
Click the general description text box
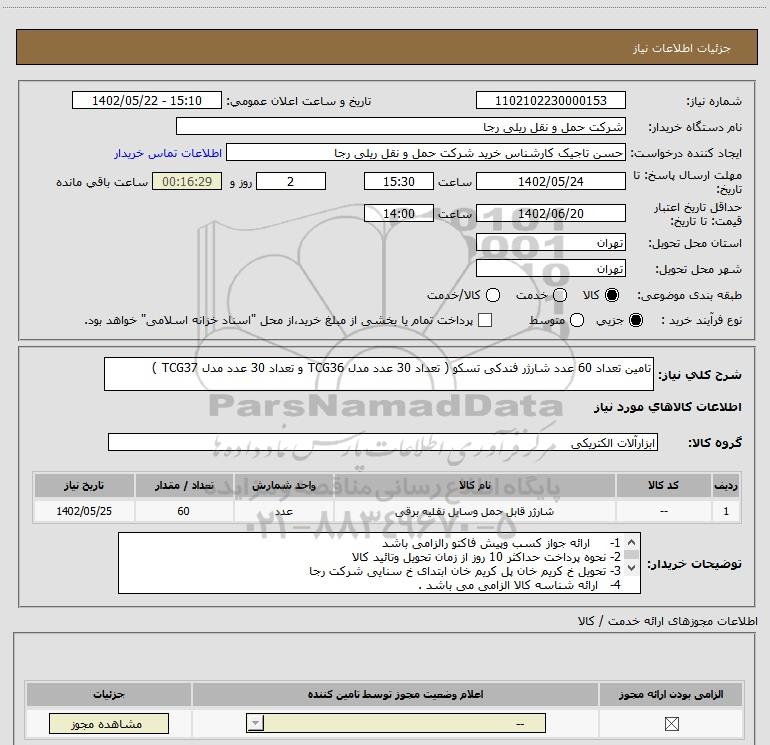tap(379, 374)
